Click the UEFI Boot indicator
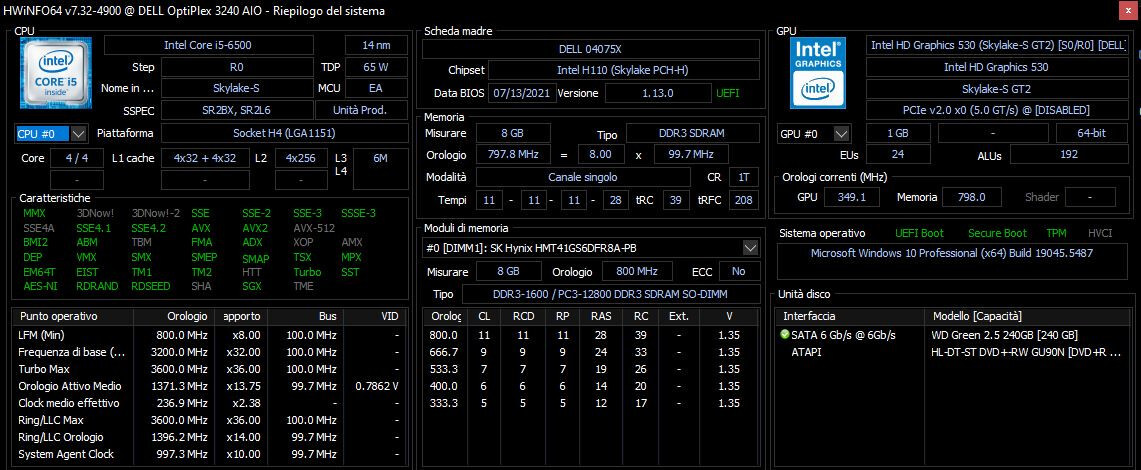This screenshot has width=1141, height=470. point(919,234)
